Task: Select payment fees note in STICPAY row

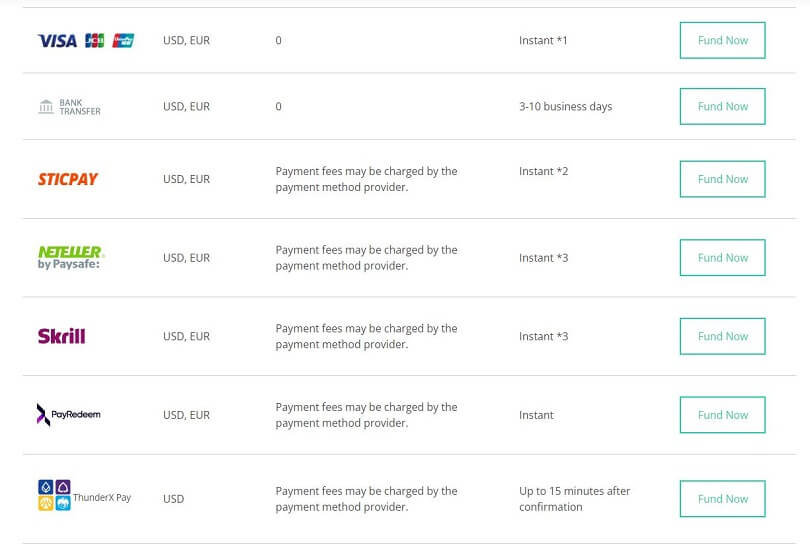Action: 366,179
